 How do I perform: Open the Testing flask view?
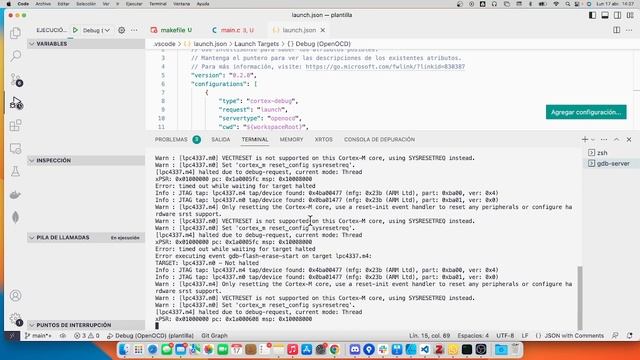[16, 171]
